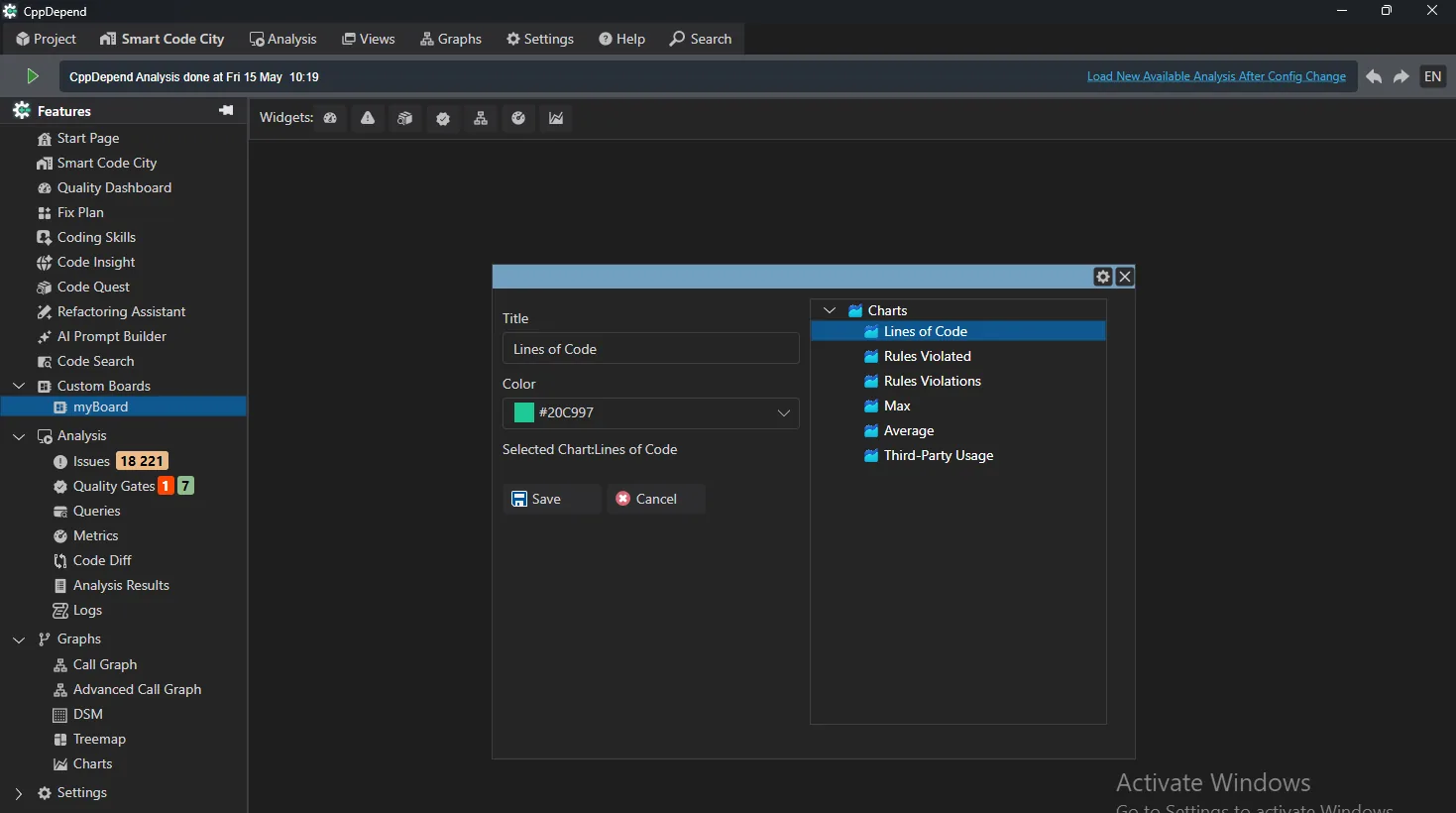This screenshot has width=1456, height=813.
Task: Click the Title input field
Action: point(650,349)
